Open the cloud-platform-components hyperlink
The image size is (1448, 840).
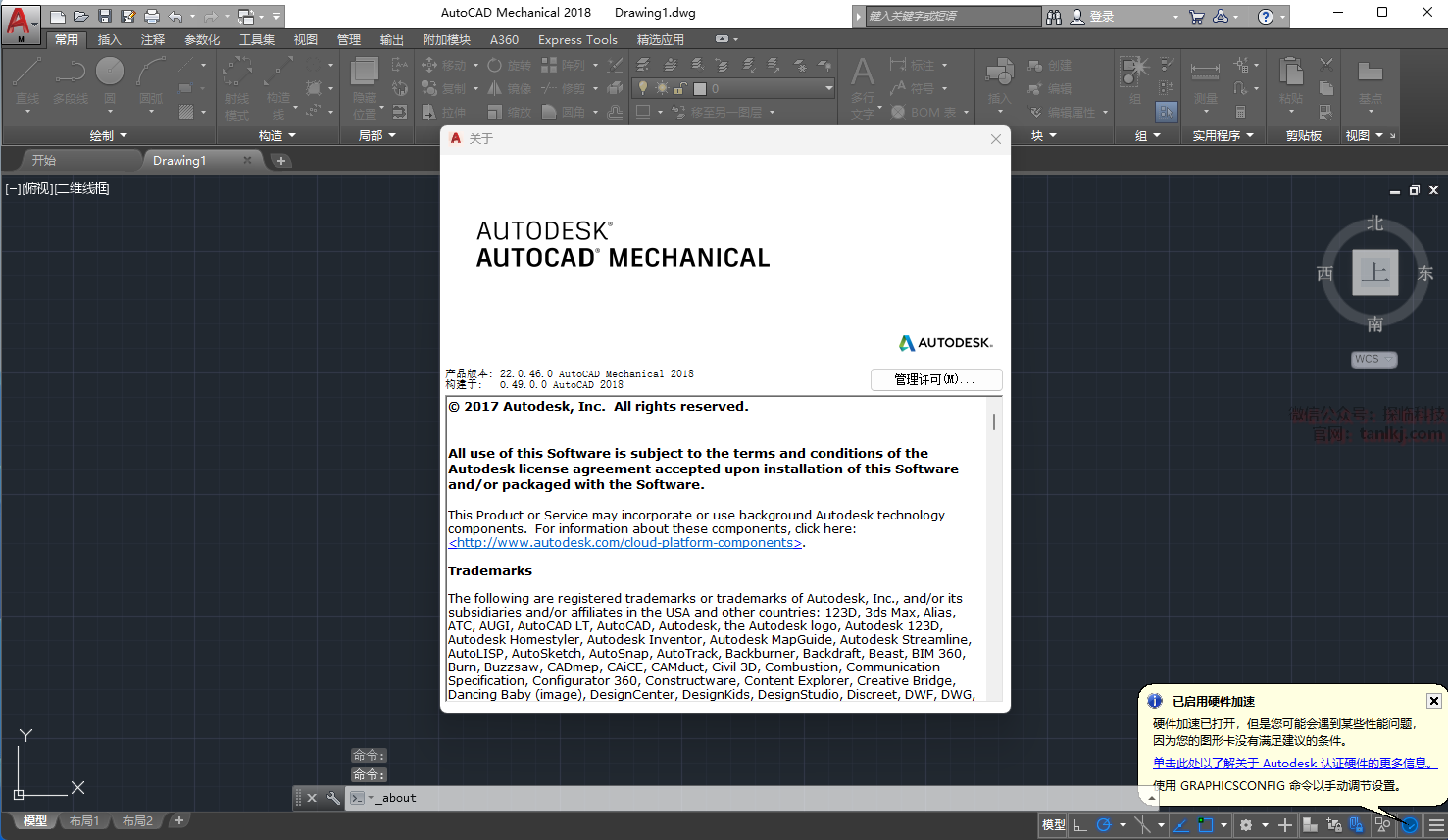pos(625,543)
